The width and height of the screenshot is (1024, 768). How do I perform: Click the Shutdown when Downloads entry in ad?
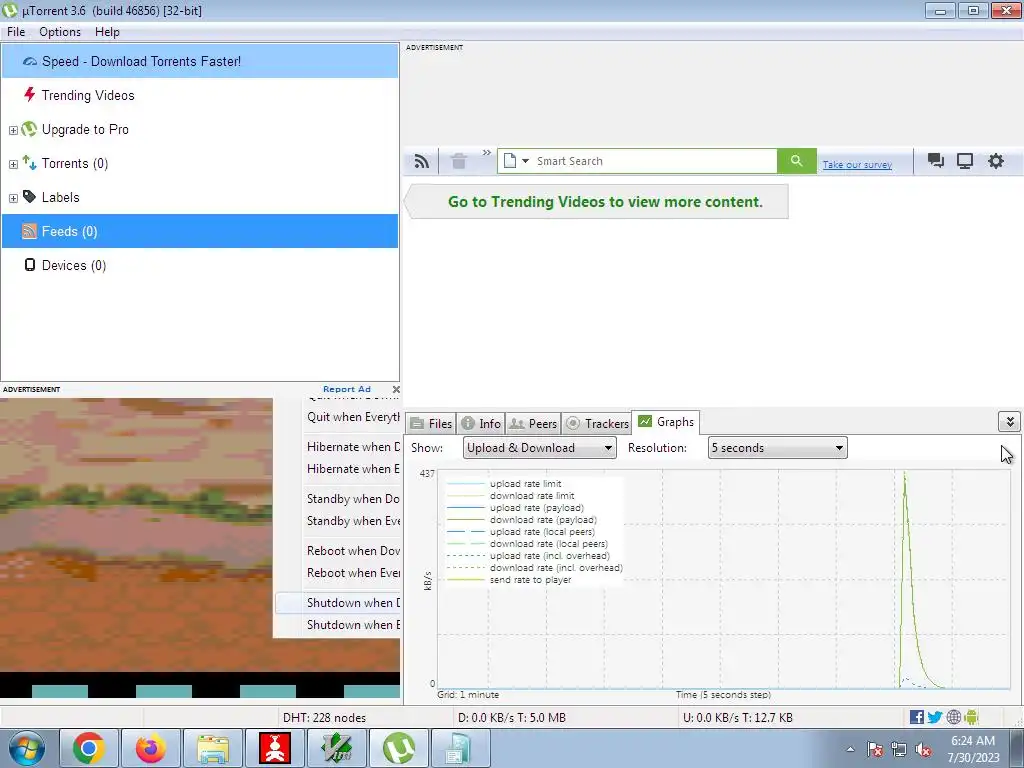(x=338, y=603)
